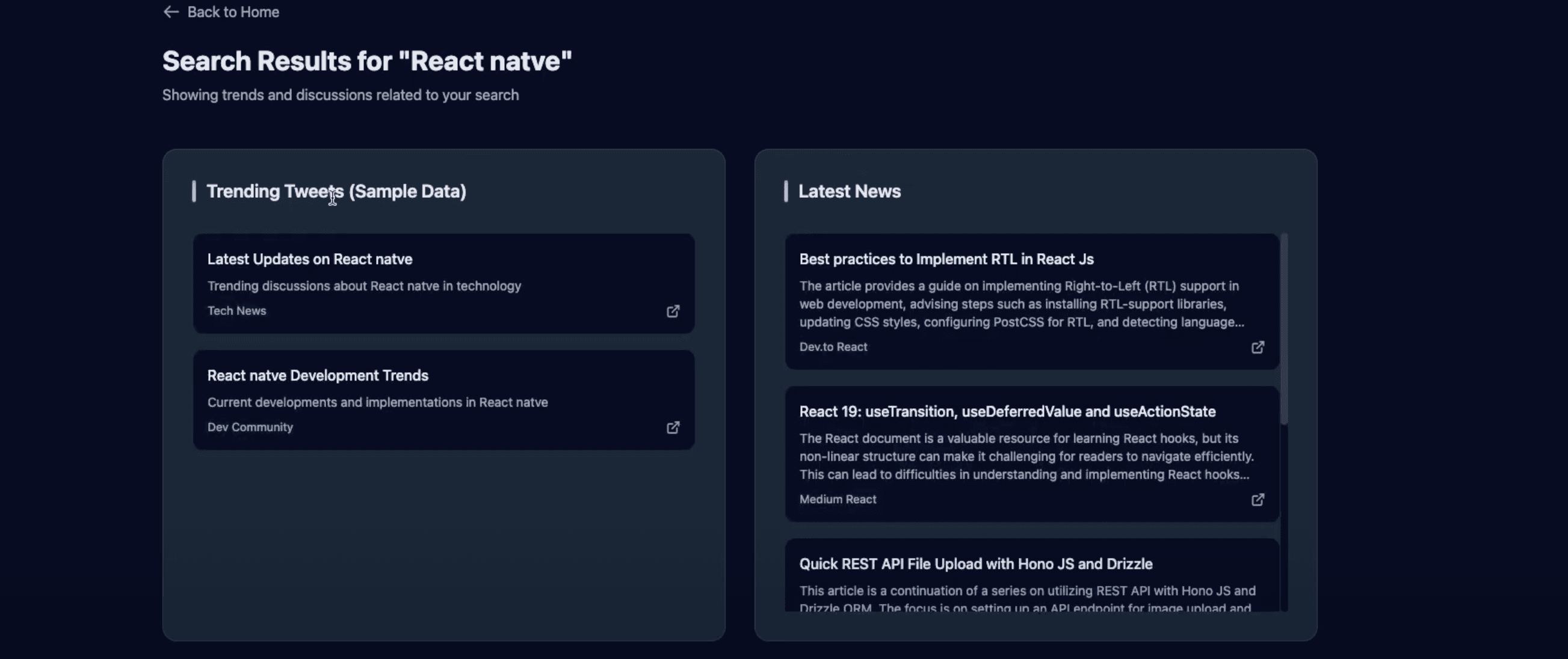
Task: Click the 'Trending Tweets (Sample Data)' heading
Action: (x=336, y=191)
